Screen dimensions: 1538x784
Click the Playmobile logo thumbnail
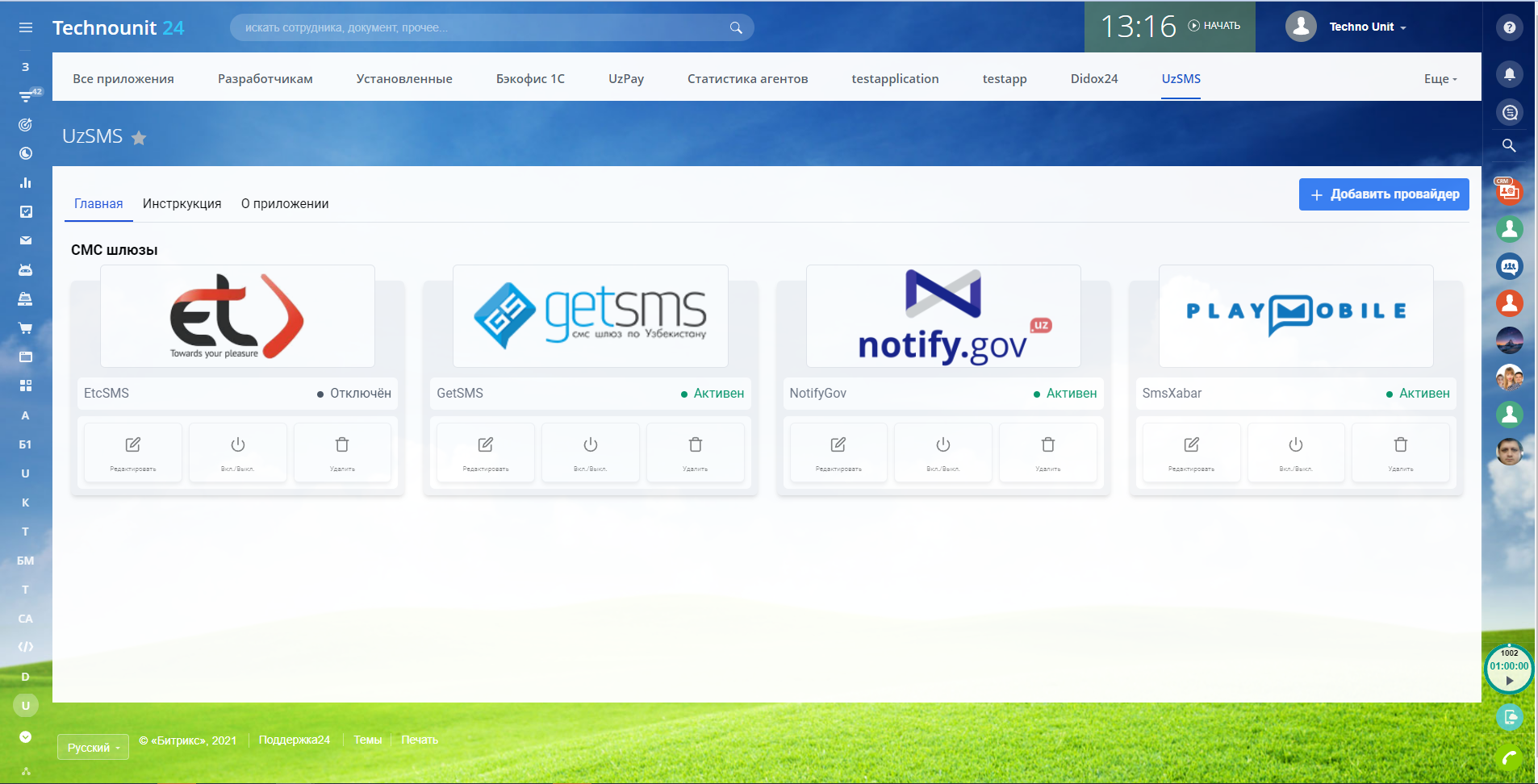(x=1296, y=316)
